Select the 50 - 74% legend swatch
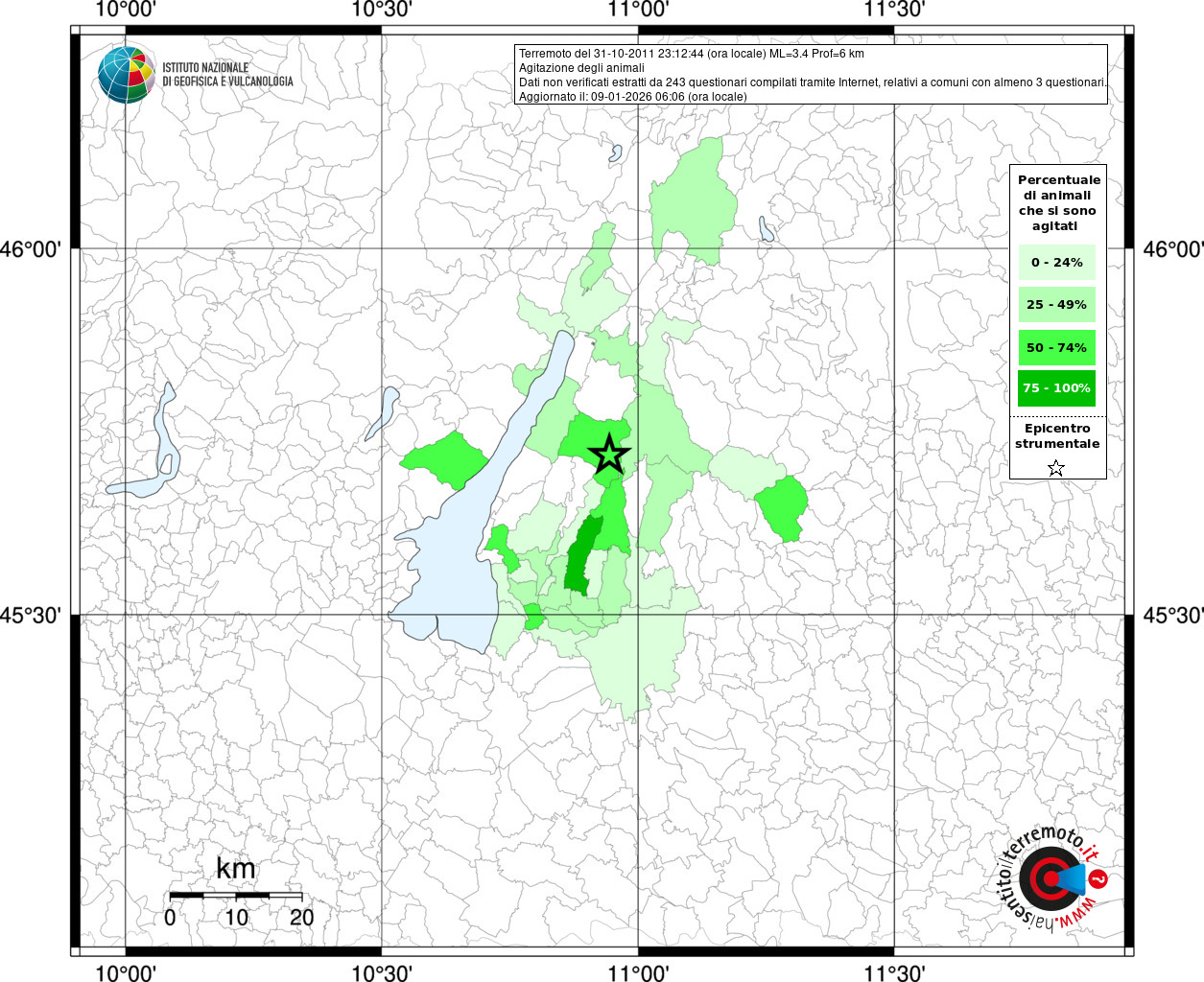 (1056, 347)
